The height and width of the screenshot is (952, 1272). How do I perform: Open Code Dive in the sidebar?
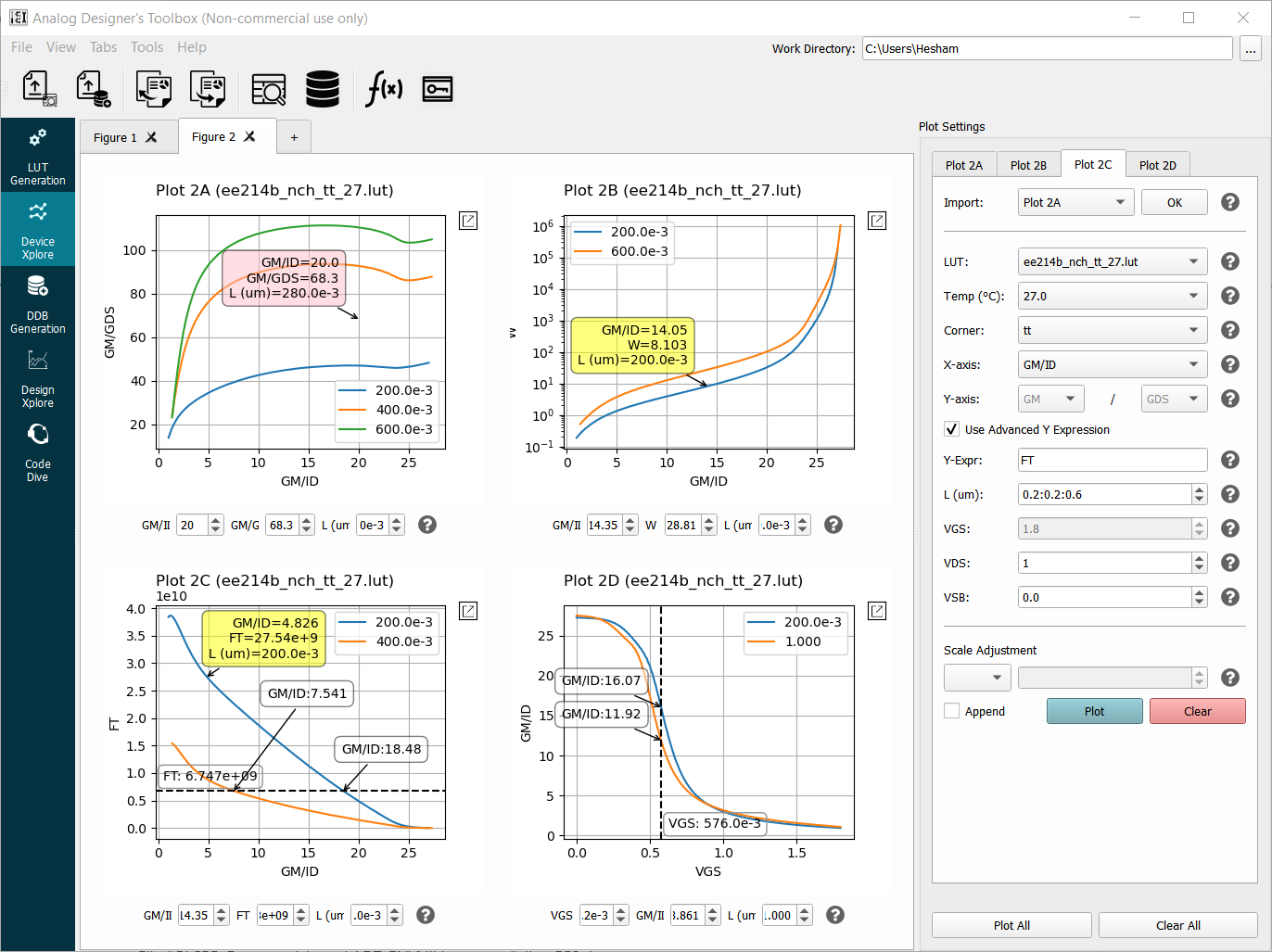(x=38, y=453)
